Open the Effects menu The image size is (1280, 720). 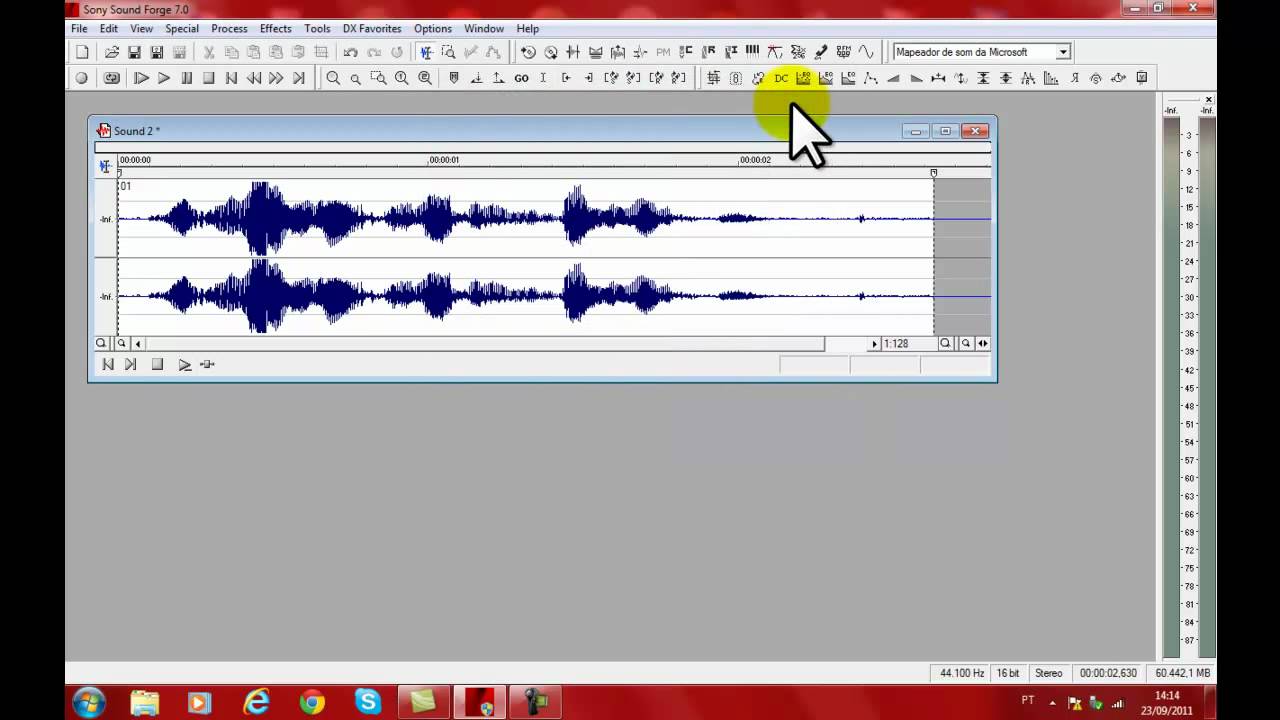click(x=276, y=29)
